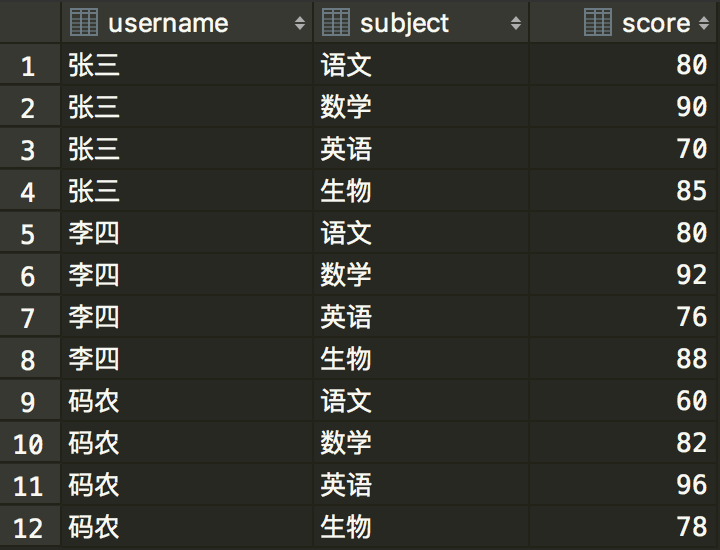720x550 pixels.
Task: Select the 李四 username cell in row 5
Action: 187,233
